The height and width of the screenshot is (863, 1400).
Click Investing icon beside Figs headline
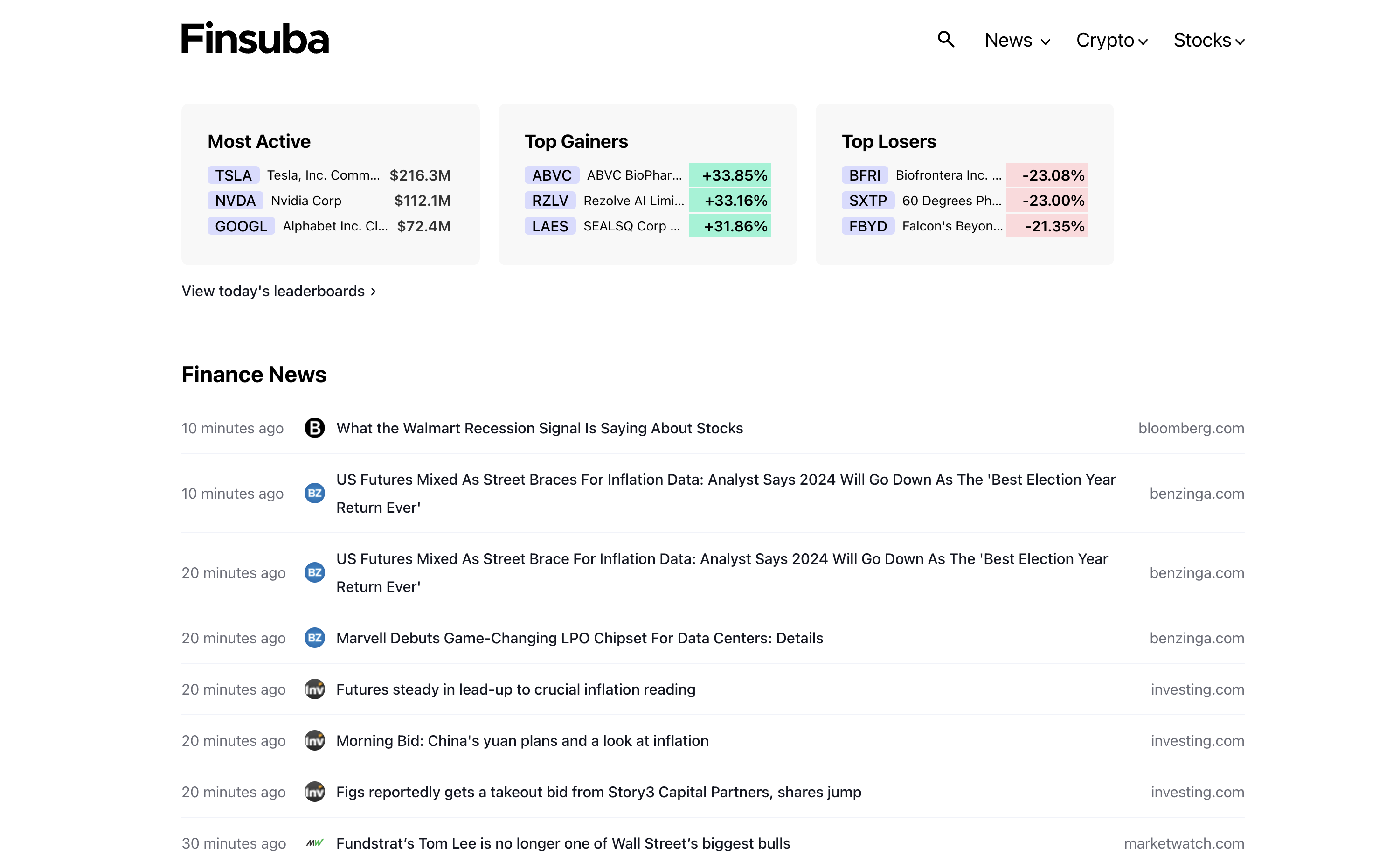tap(314, 792)
